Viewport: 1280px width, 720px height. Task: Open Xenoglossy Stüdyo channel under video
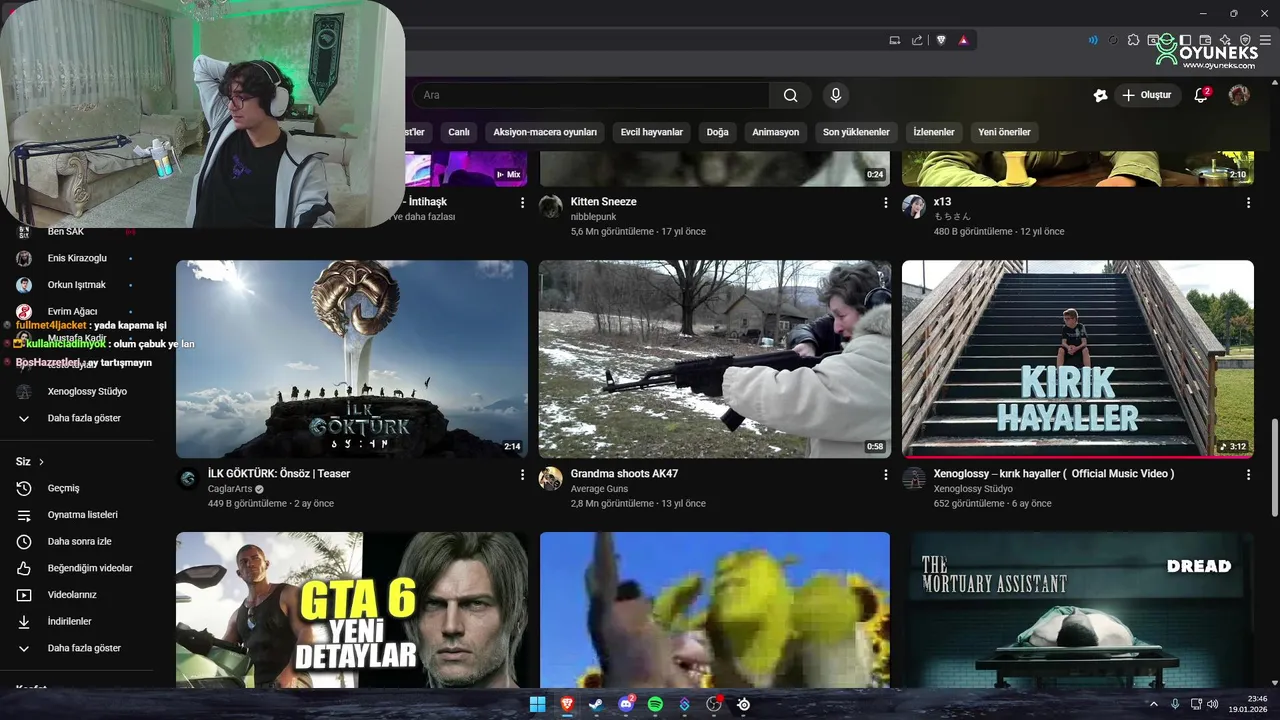[973, 489]
